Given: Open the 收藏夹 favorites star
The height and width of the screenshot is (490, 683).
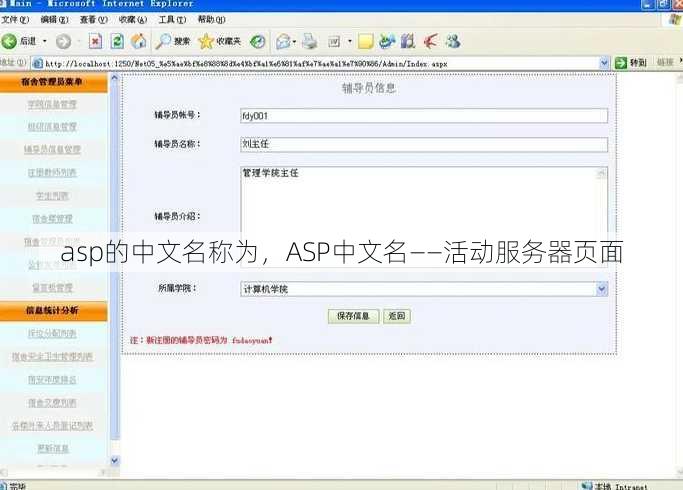Looking at the screenshot, I should (219, 41).
